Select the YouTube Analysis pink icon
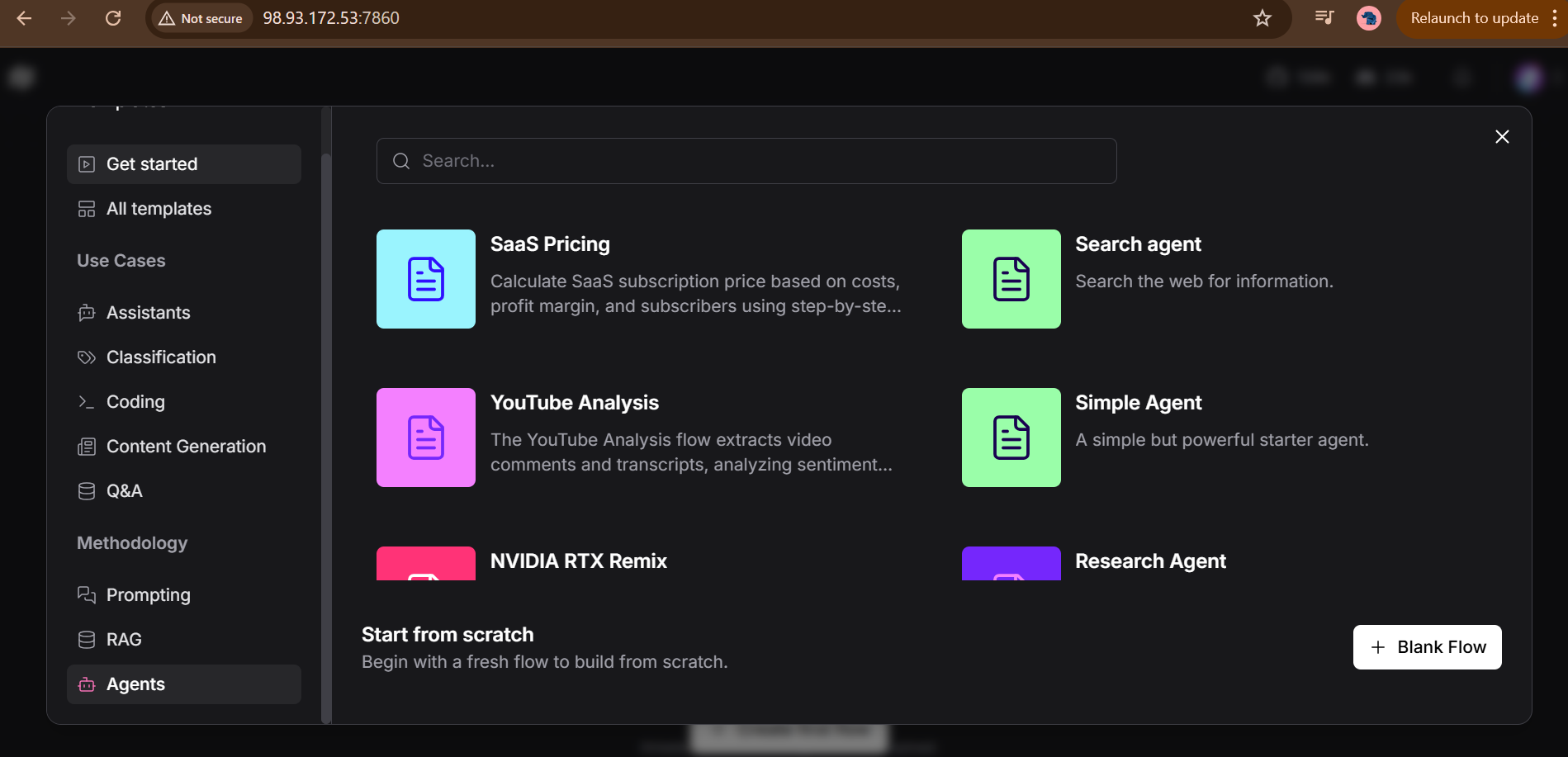The width and height of the screenshot is (1568, 757). [425, 438]
